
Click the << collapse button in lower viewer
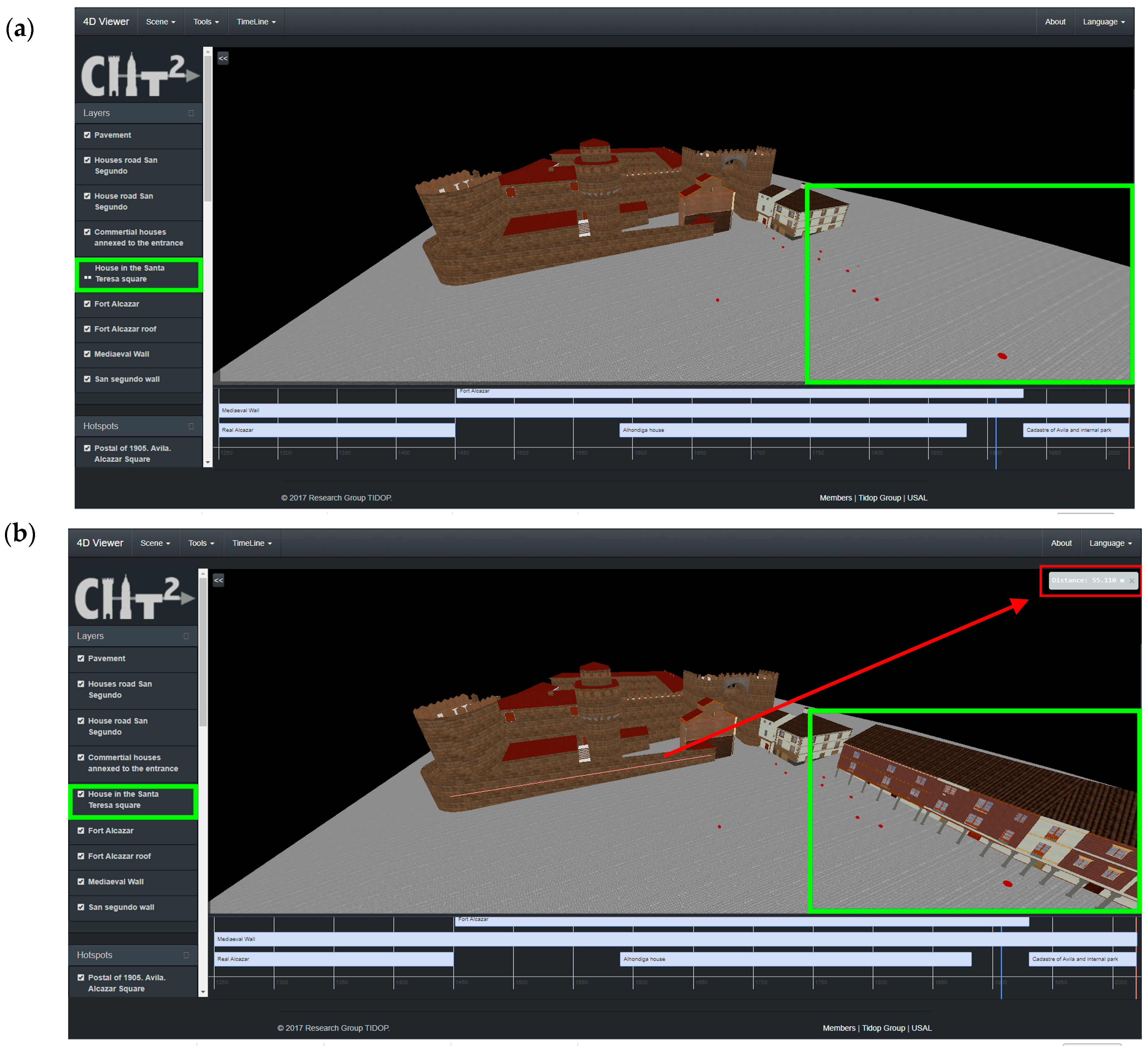click(218, 580)
